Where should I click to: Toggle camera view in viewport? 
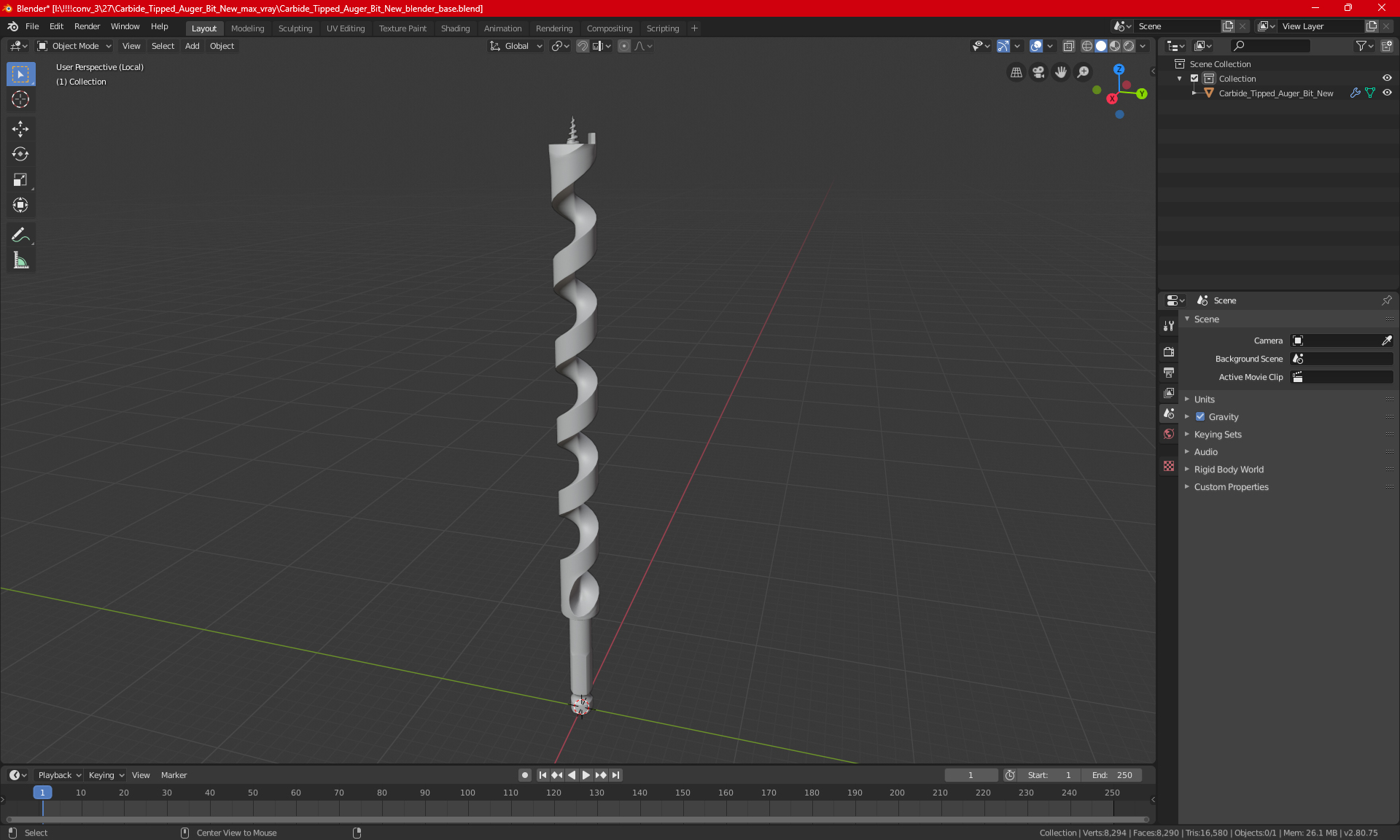(1038, 72)
